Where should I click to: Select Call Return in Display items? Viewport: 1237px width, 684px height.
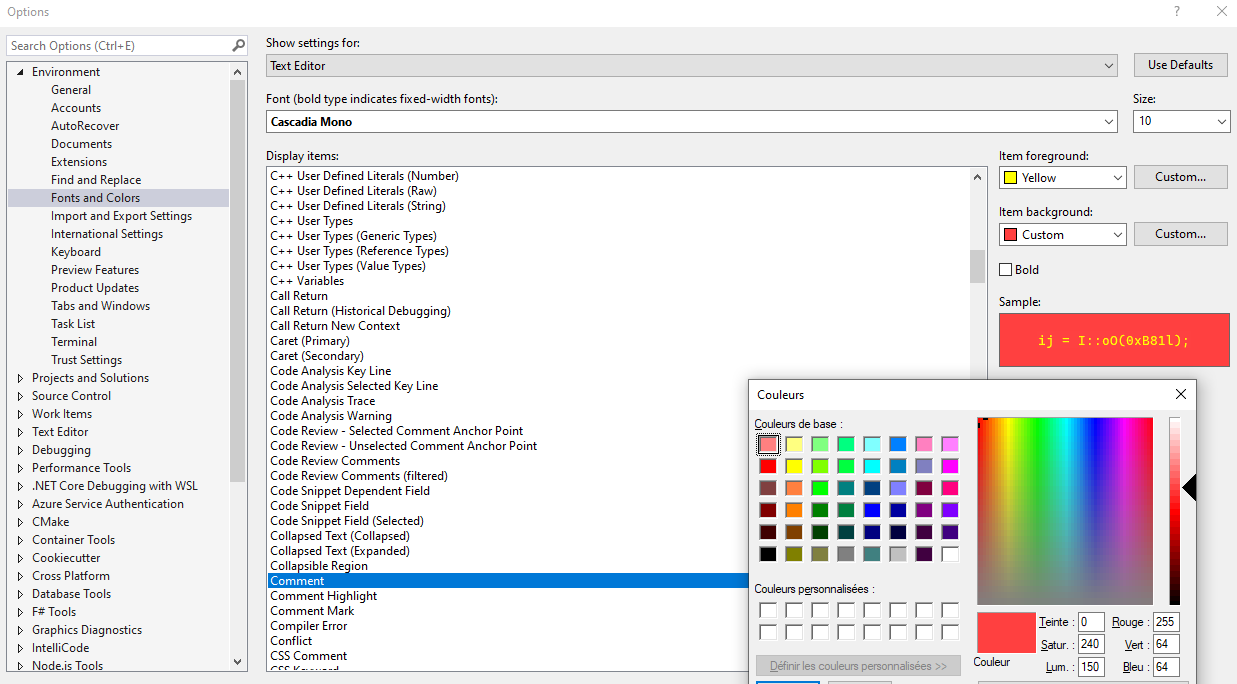pos(299,296)
